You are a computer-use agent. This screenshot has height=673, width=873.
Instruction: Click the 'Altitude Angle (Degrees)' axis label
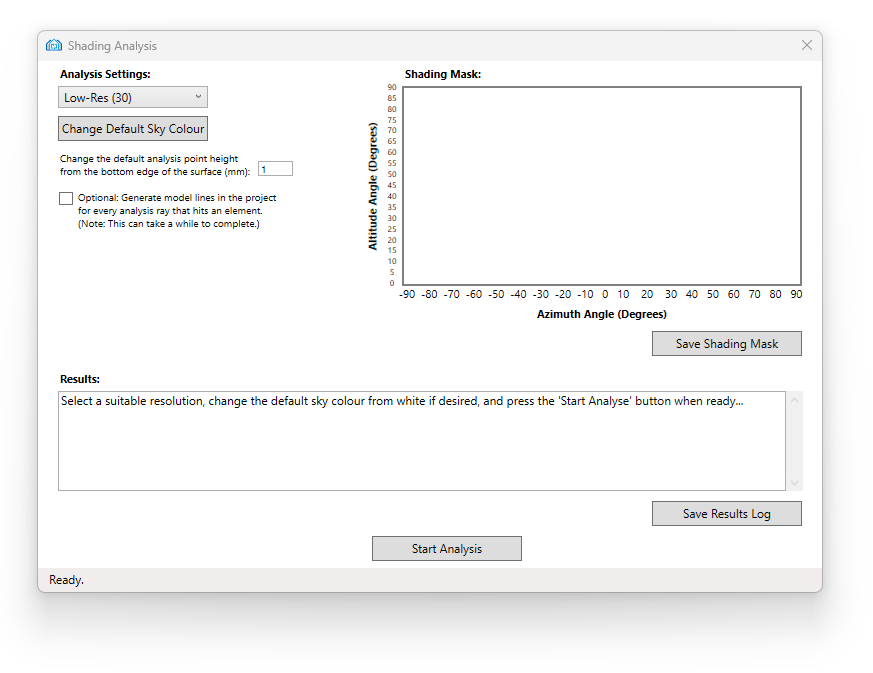pos(373,186)
